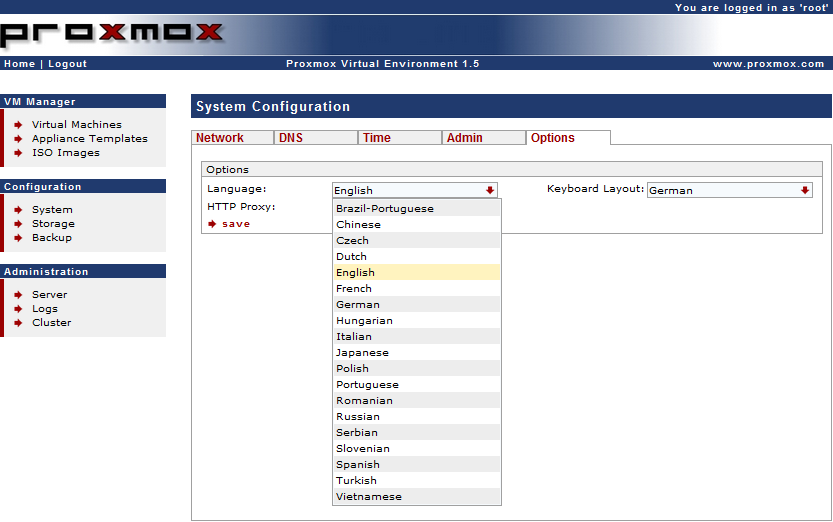Viewport: 833px width, 522px height.
Task: Choose Vietnamese language option
Action: point(417,497)
